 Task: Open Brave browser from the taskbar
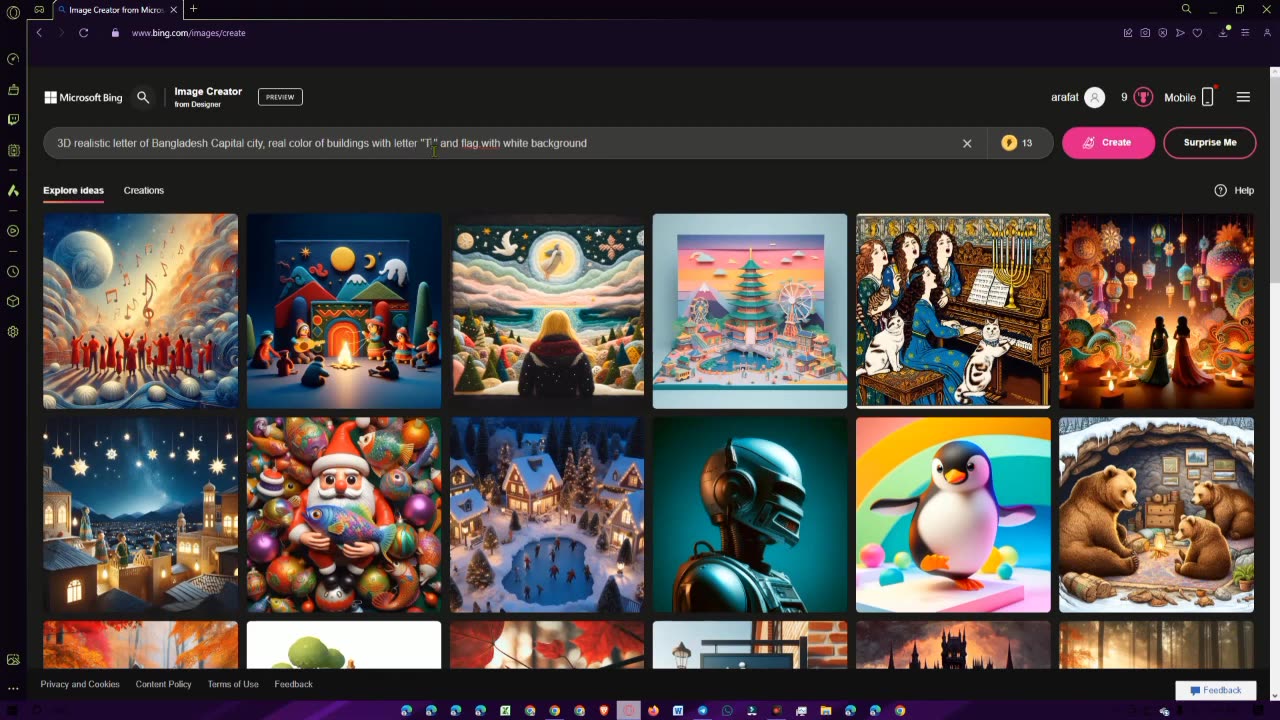click(x=604, y=711)
